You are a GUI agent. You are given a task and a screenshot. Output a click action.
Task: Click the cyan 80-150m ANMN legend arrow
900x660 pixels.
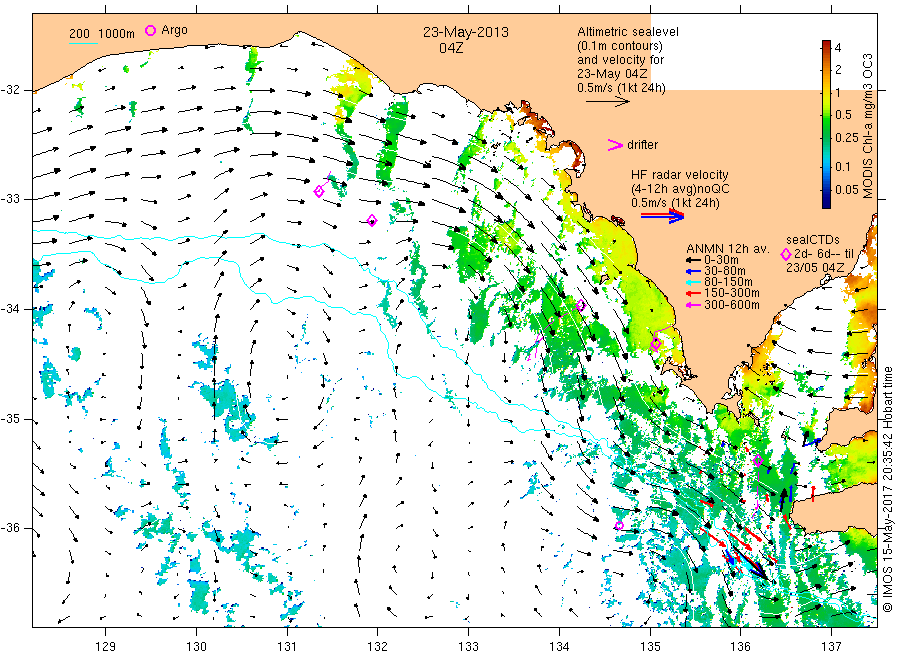click(x=693, y=282)
